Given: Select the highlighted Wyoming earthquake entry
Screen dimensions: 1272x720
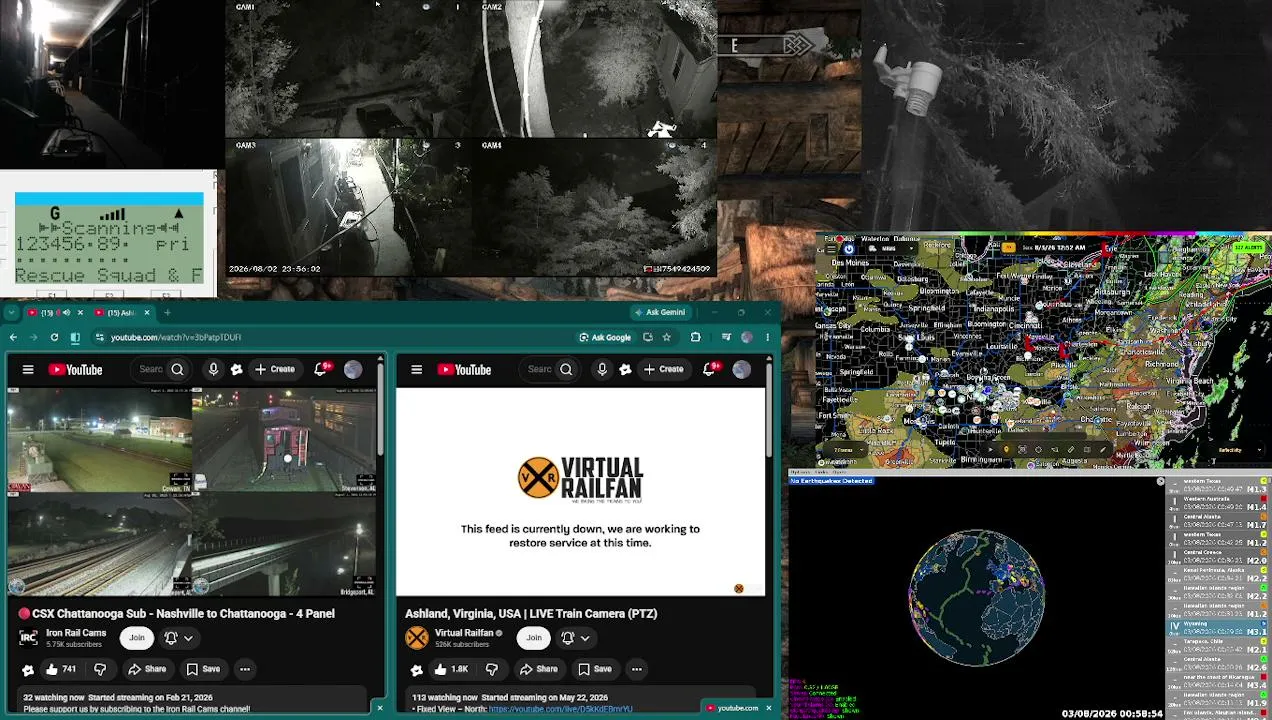Looking at the screenshot, I should [1218, 627].
